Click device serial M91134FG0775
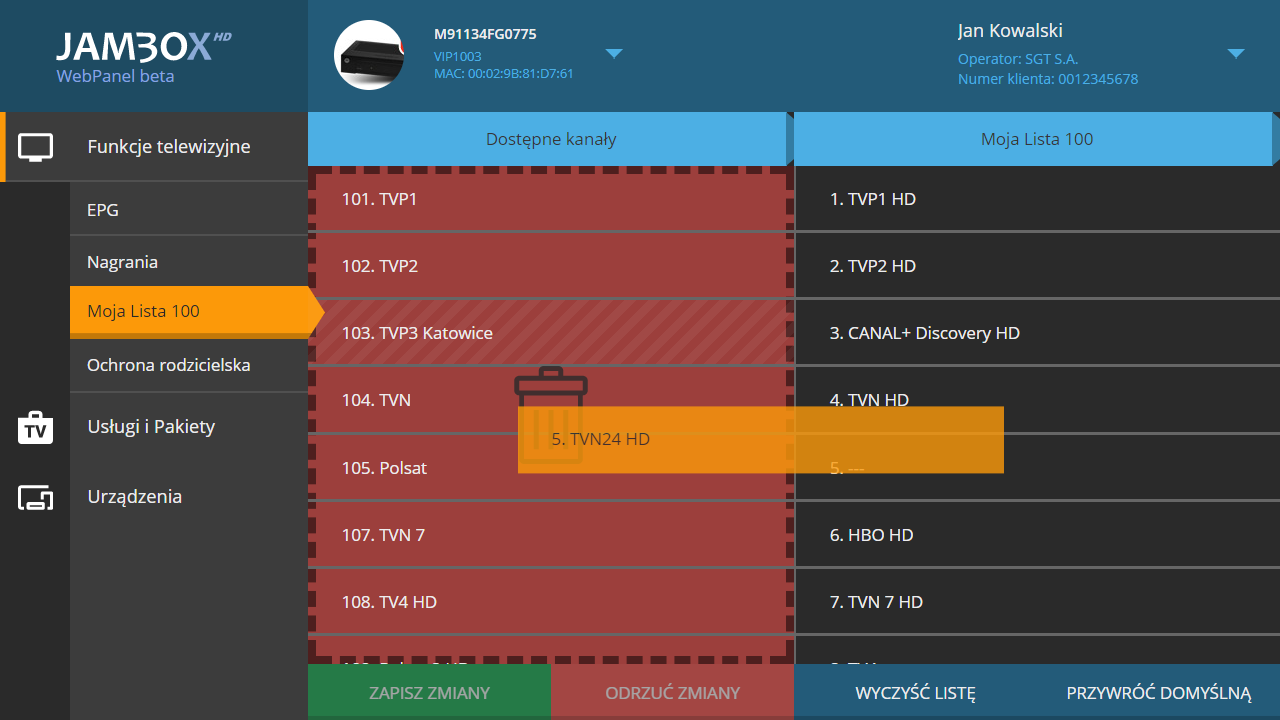 click(485, 34)
